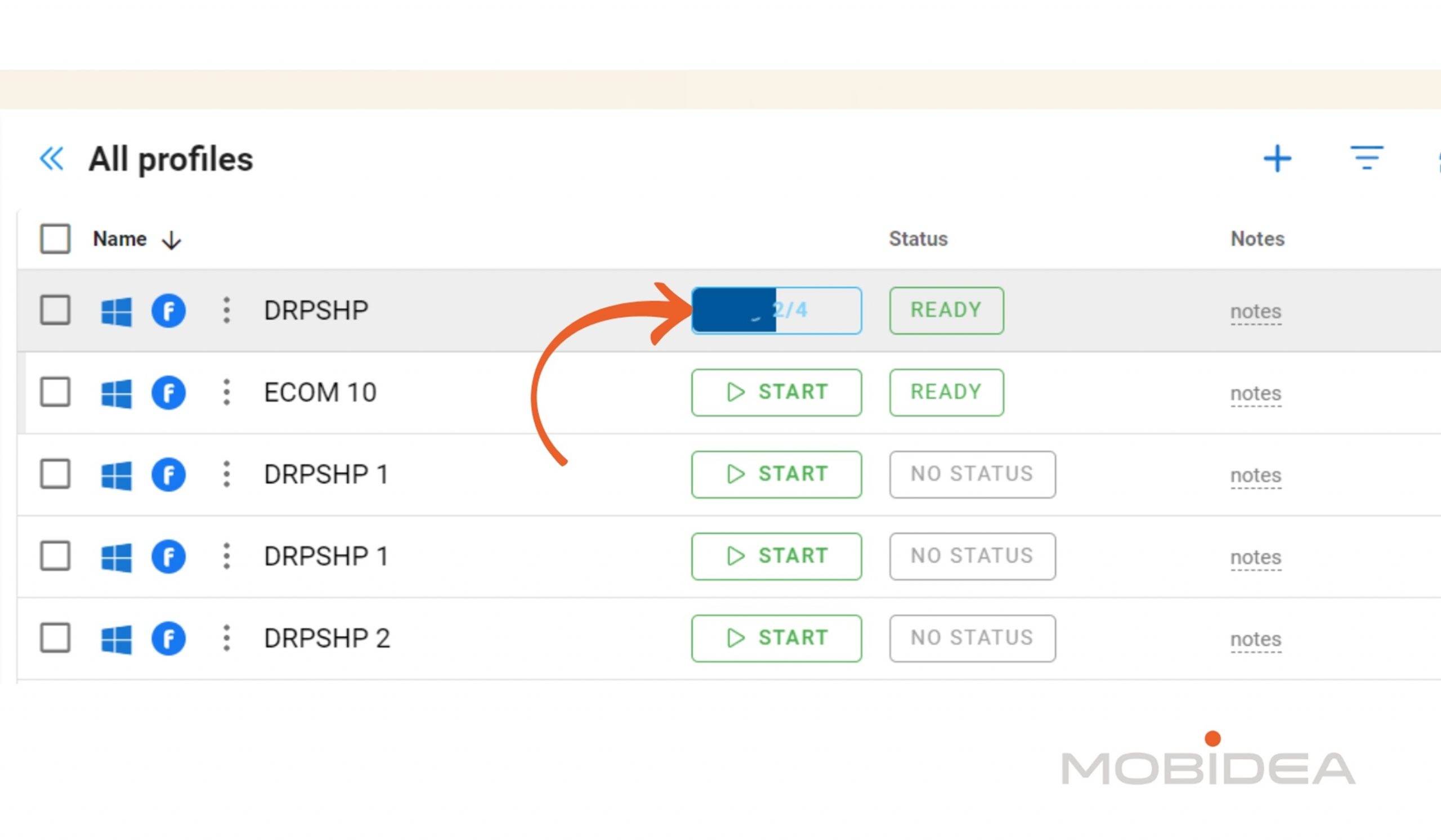
Task: Click the Status column header
Action: 918,239
